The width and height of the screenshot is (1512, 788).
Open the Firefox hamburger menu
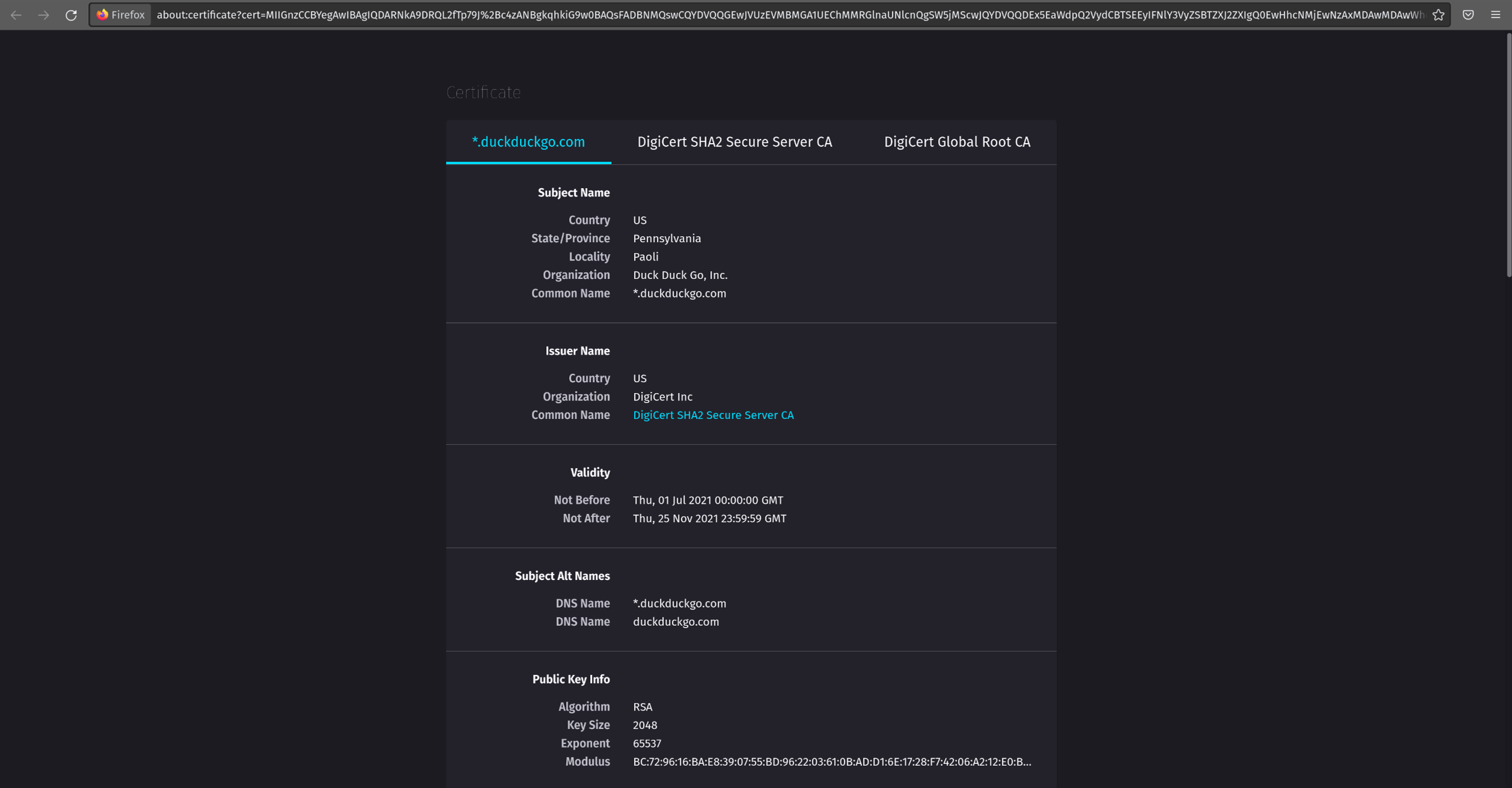click(x=1495, y=15)
